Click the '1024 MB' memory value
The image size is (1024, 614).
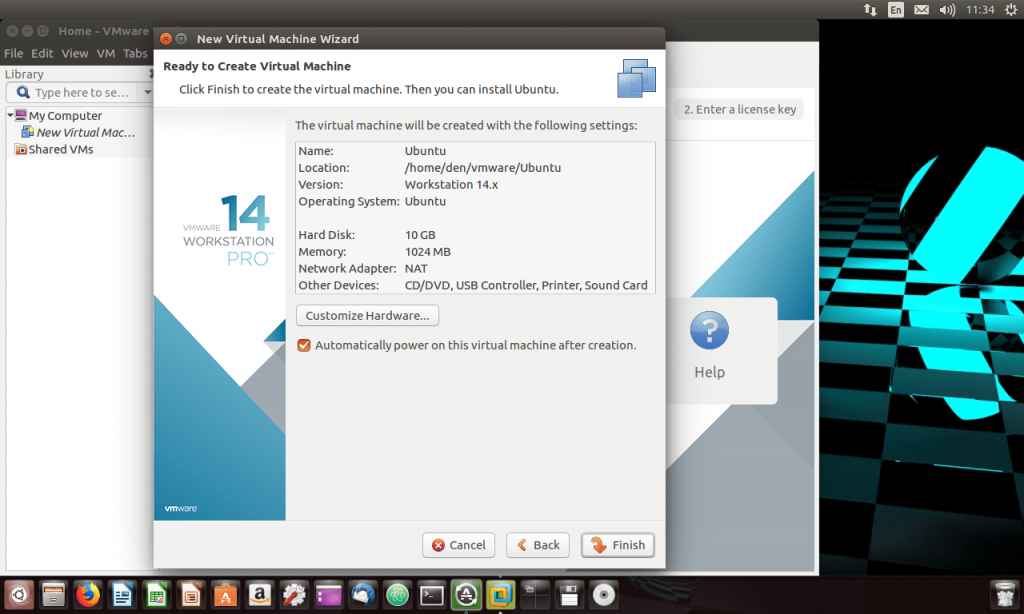pyautogui.click(x=428, y=252)
